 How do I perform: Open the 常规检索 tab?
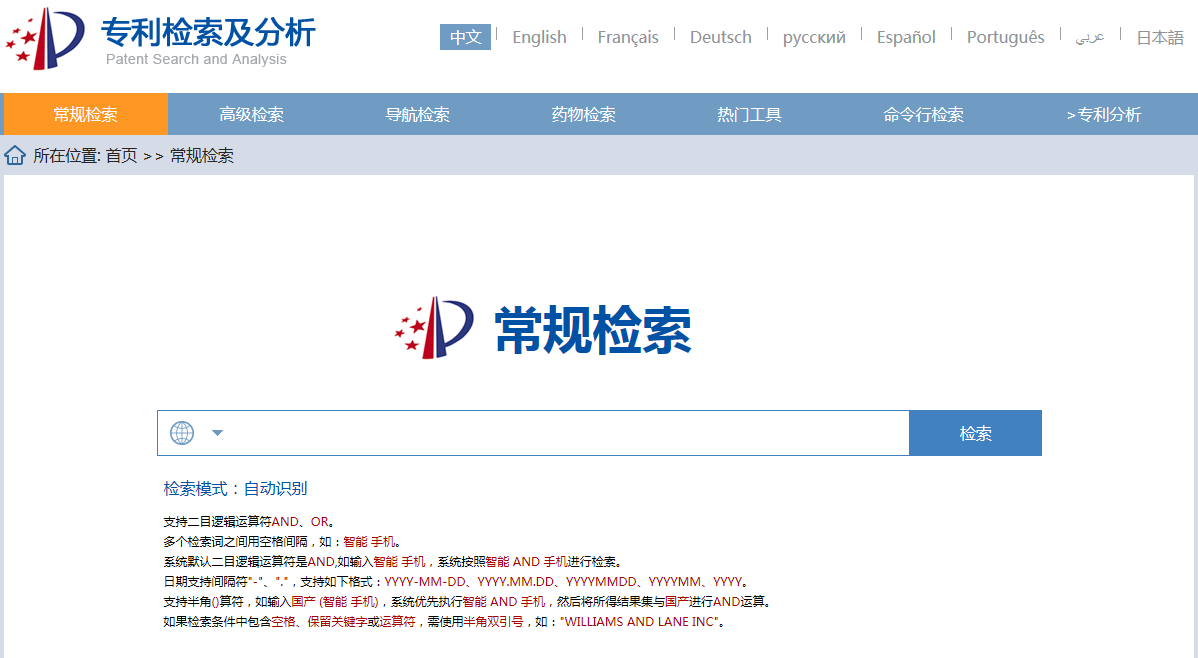pyautogui.click(x=86, y=115)
